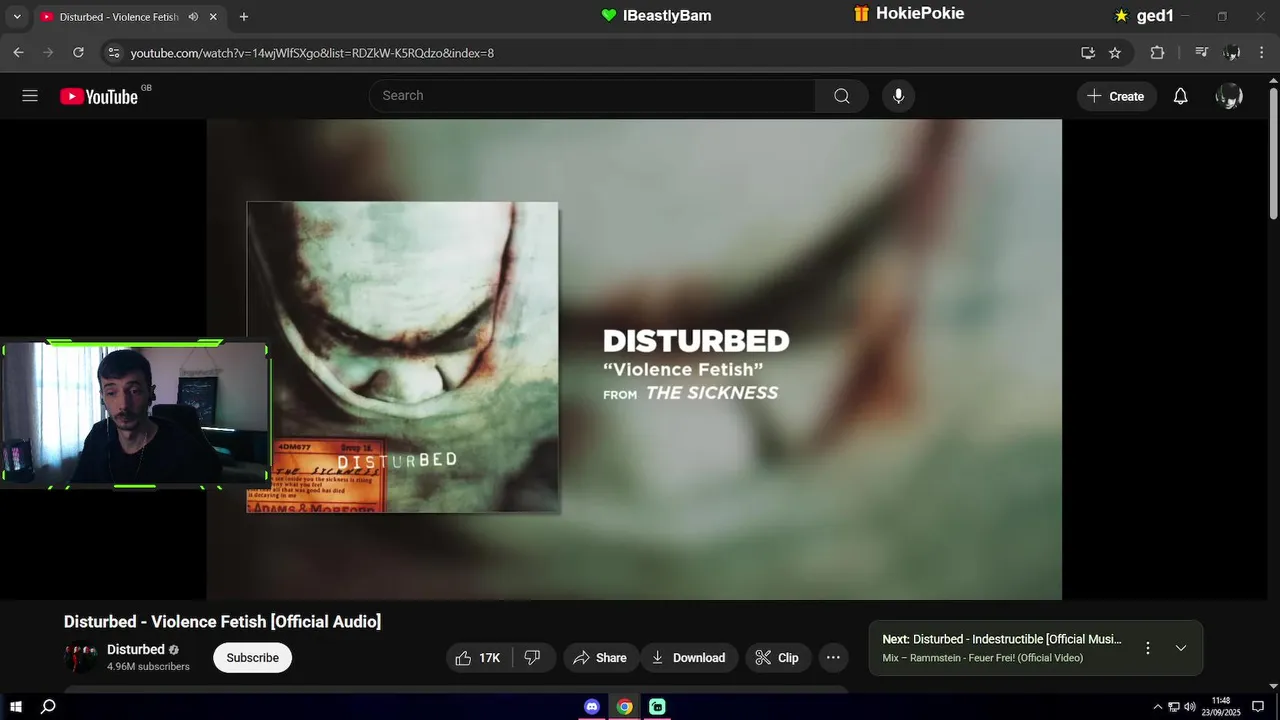Close the Disturbed Violence Fetish tab
1280x720 pixels.
[213, 17]
